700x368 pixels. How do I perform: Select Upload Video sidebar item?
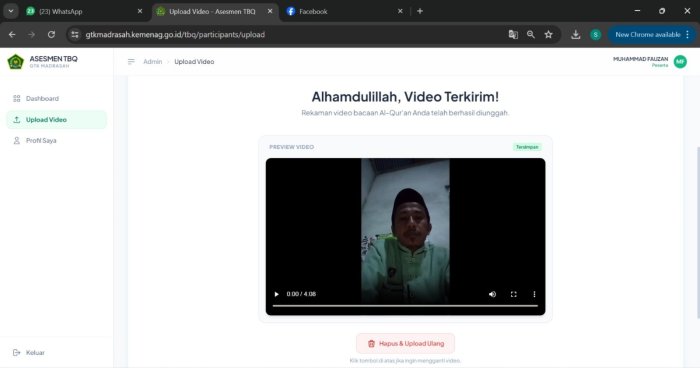click(57, 120)
